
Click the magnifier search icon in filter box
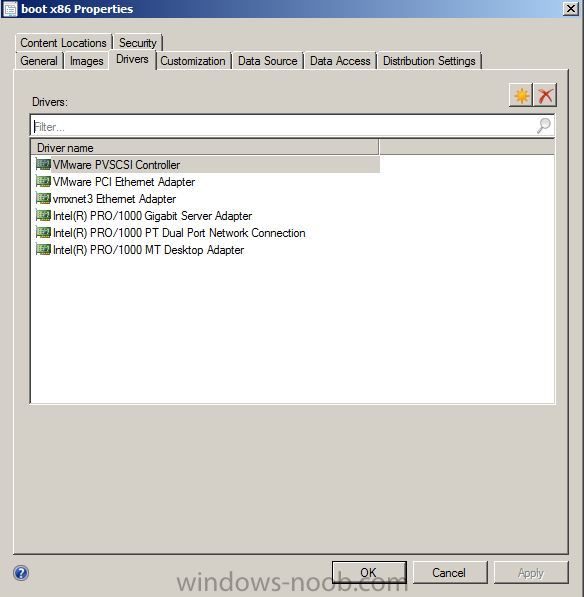(x=544, y=125)
